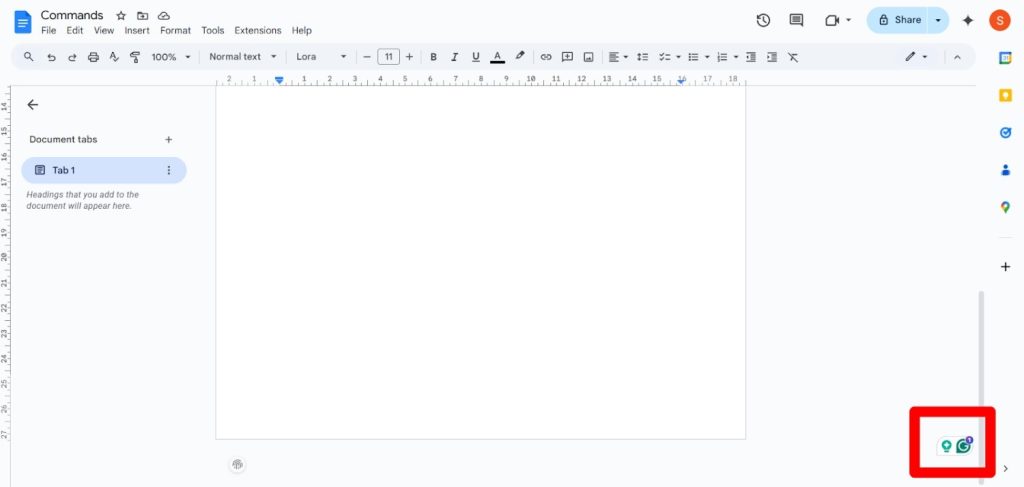Increase font size with plus

(409, 57)
